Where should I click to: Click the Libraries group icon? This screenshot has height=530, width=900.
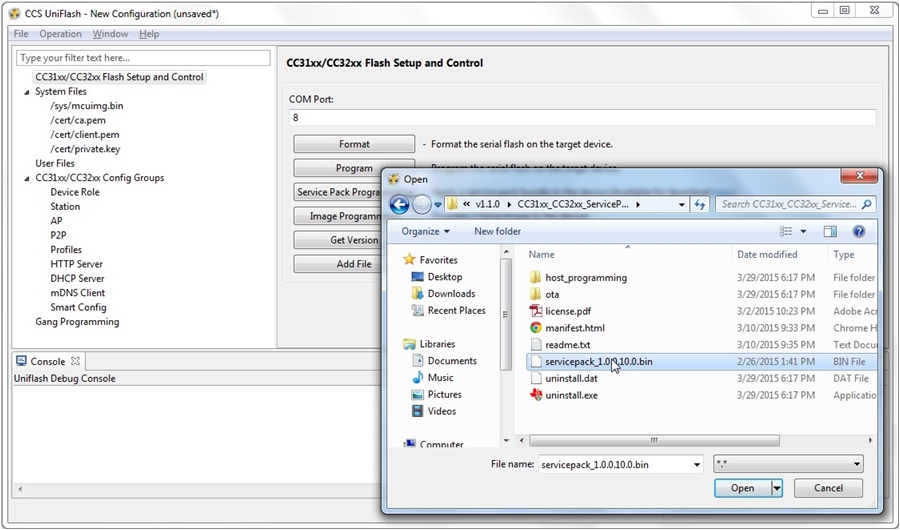[x=409, y=344]
